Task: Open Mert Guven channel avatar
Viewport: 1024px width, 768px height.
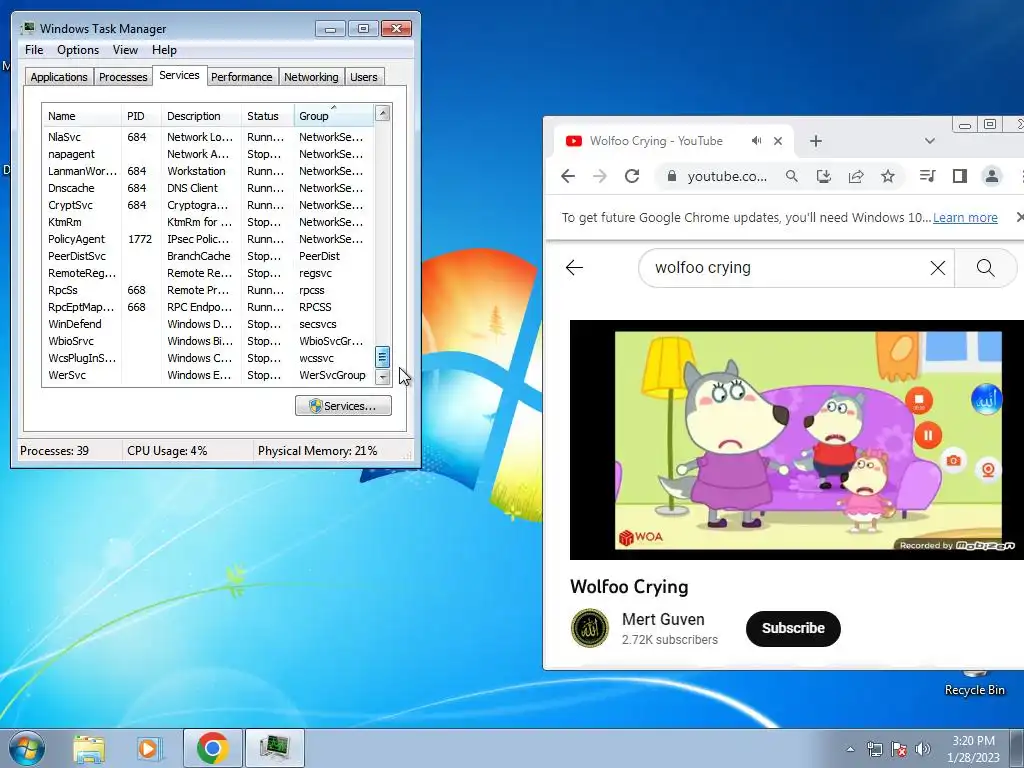Action: coord(590,628)
